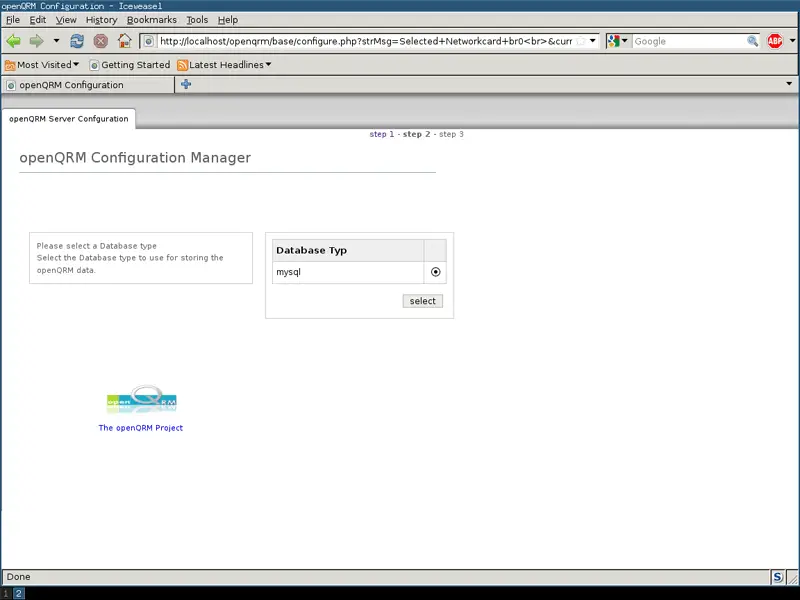Open the Bookmarks menu
This screenshot has height=600, width=800.
152,20
